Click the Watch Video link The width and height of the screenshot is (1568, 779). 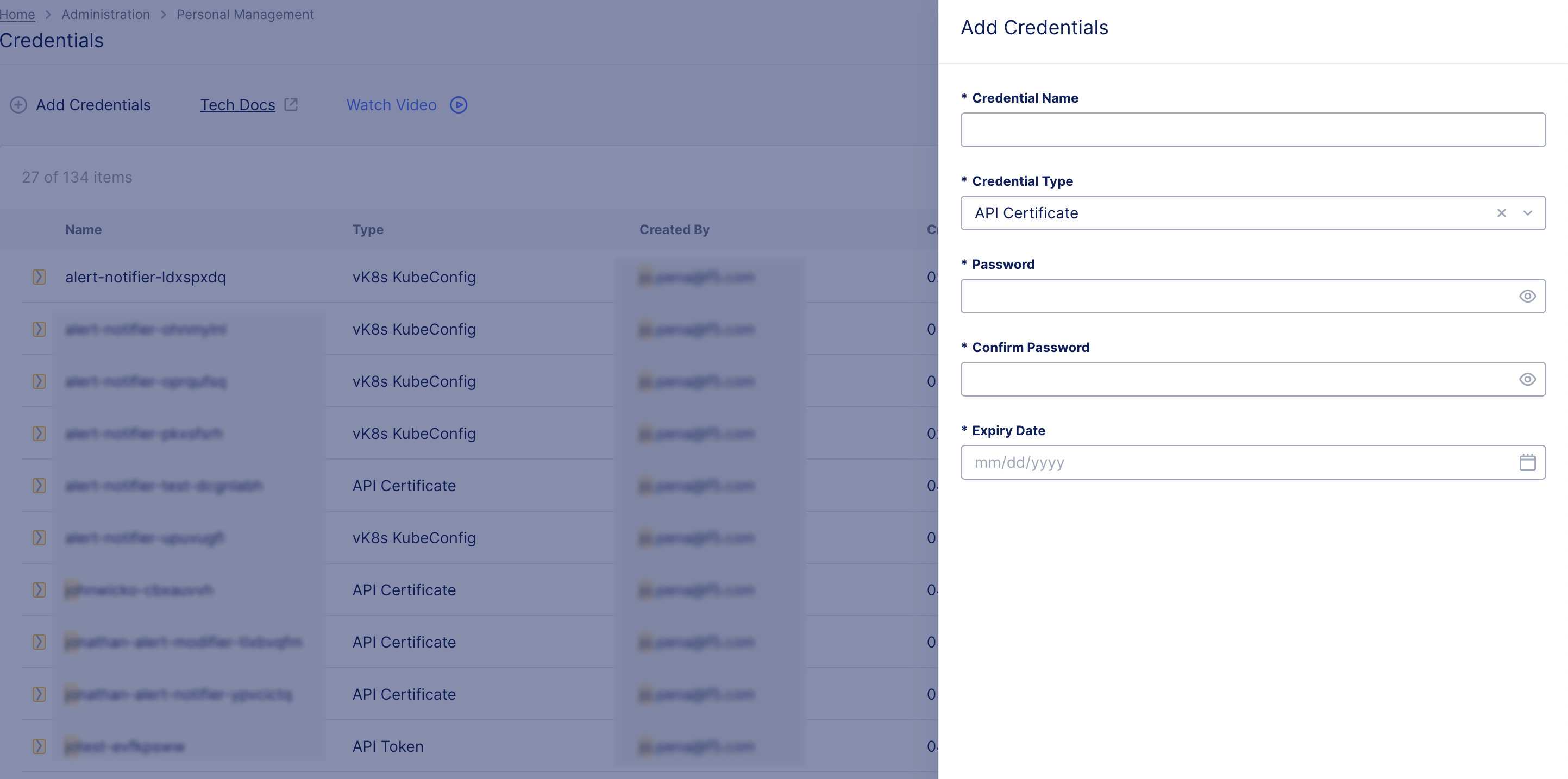point(391,105)
